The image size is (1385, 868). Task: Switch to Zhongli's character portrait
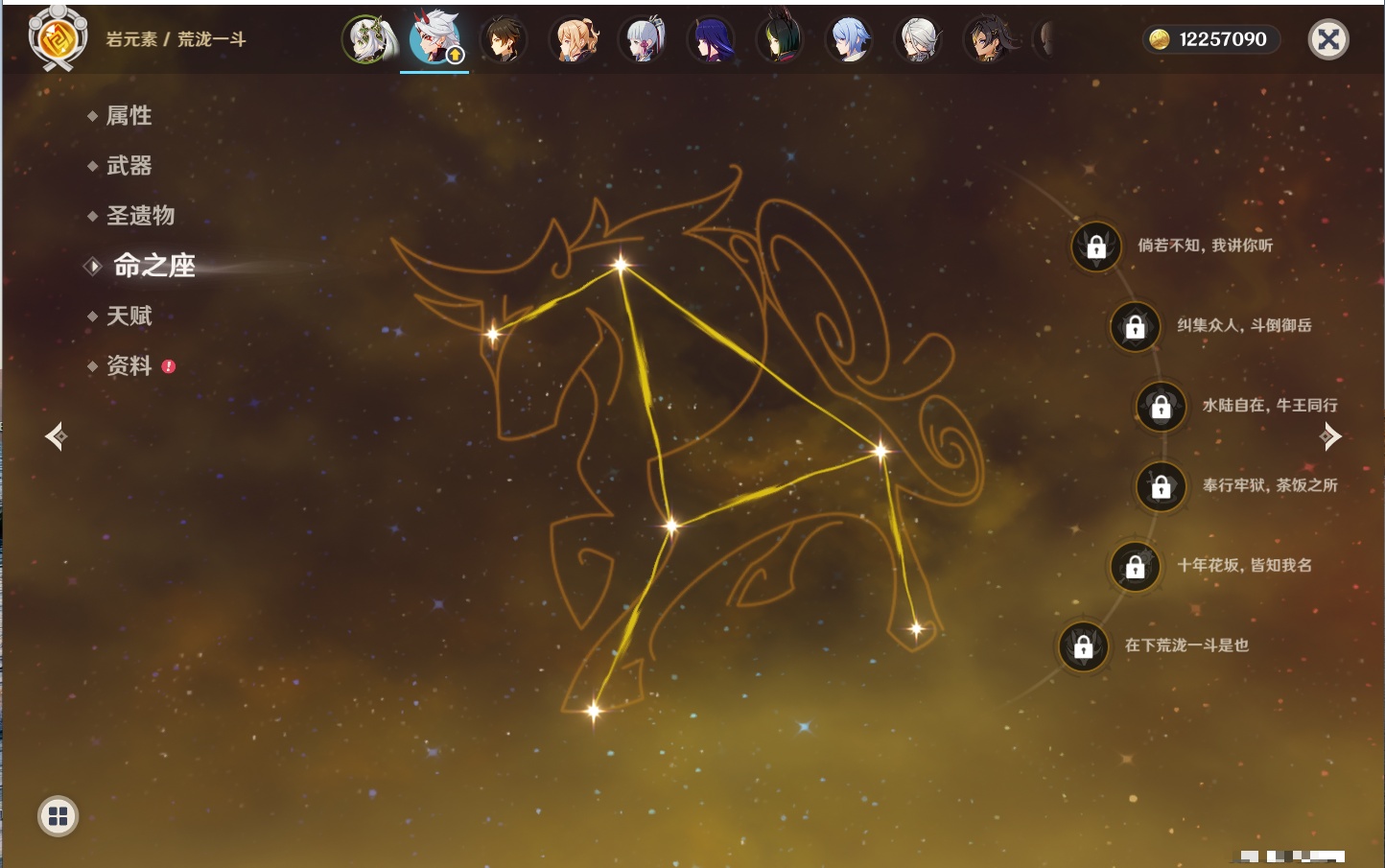(504, 40)
